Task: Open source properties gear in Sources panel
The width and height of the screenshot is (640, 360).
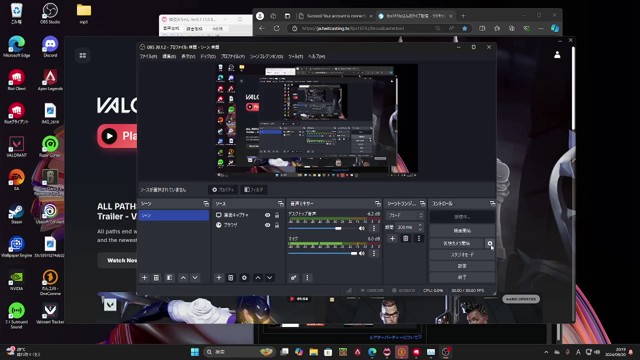Action: (x=244, y=278)
